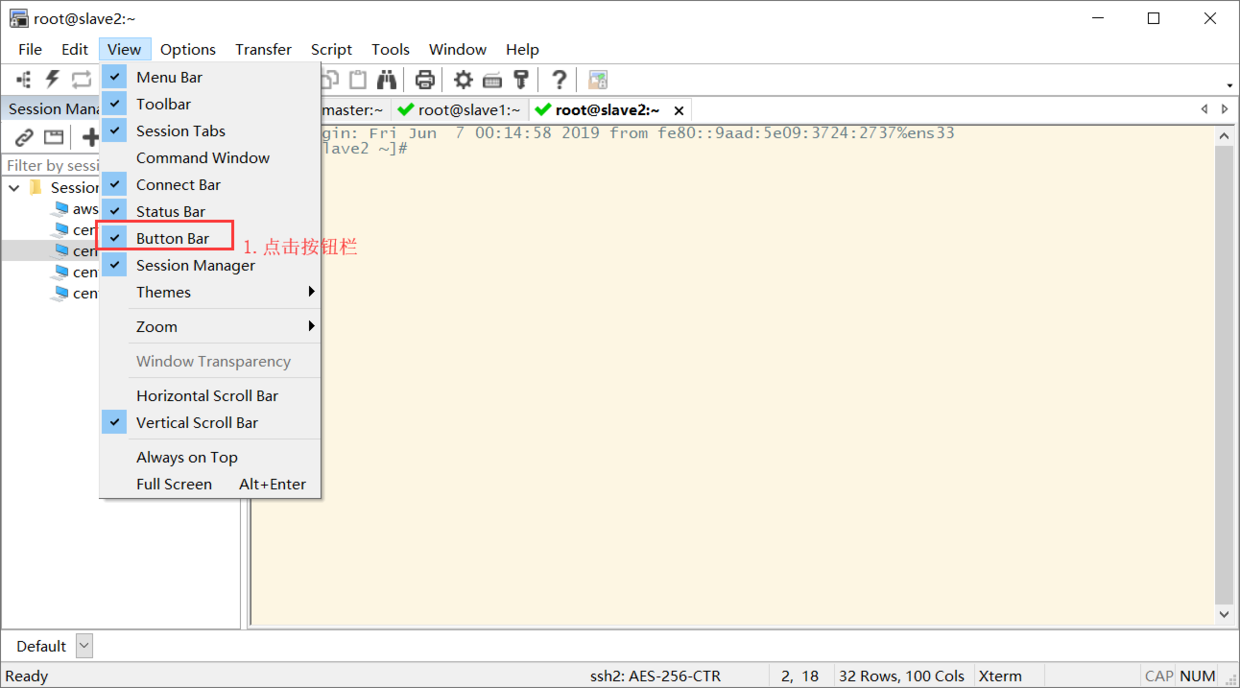Switch to the root@slave1 tab

460,110
